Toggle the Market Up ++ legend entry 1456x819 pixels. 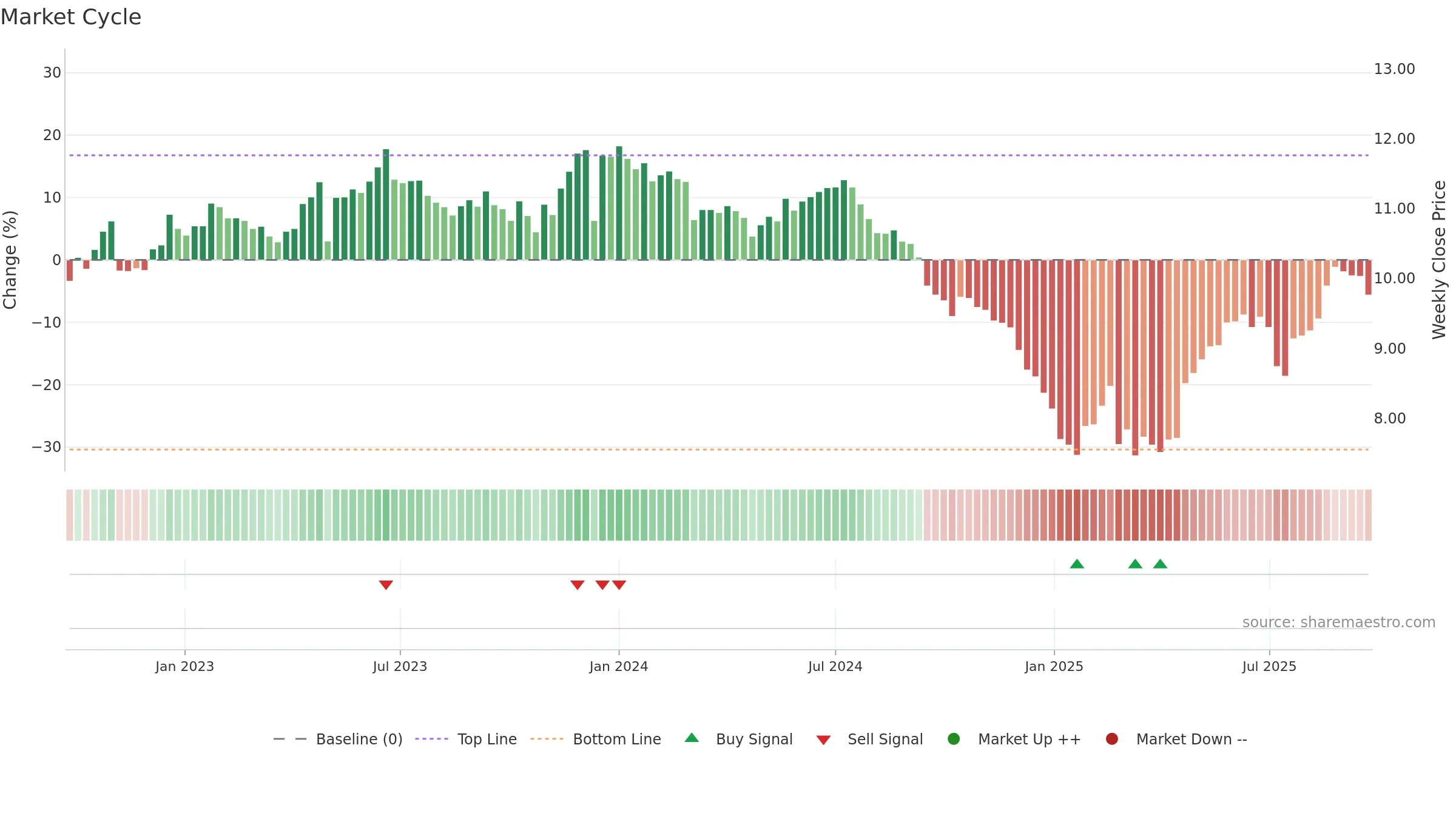(x=1014, y=739)
